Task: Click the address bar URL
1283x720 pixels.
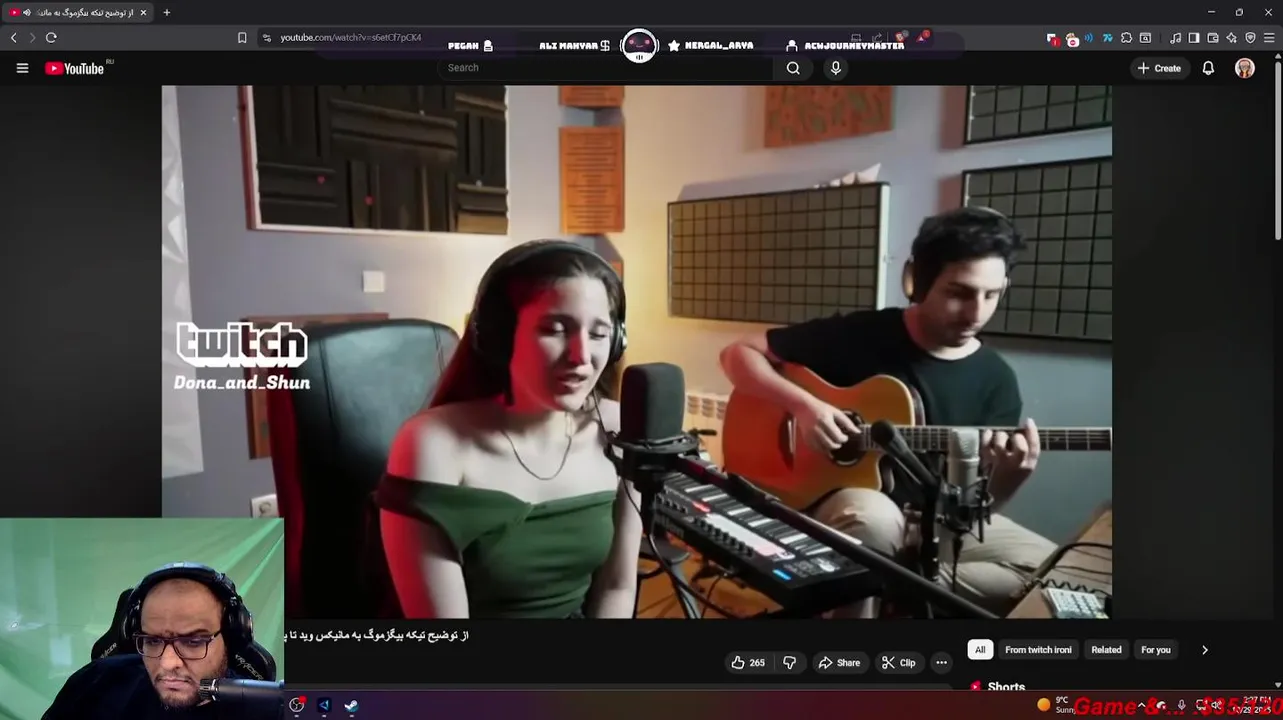Action: 351,37
